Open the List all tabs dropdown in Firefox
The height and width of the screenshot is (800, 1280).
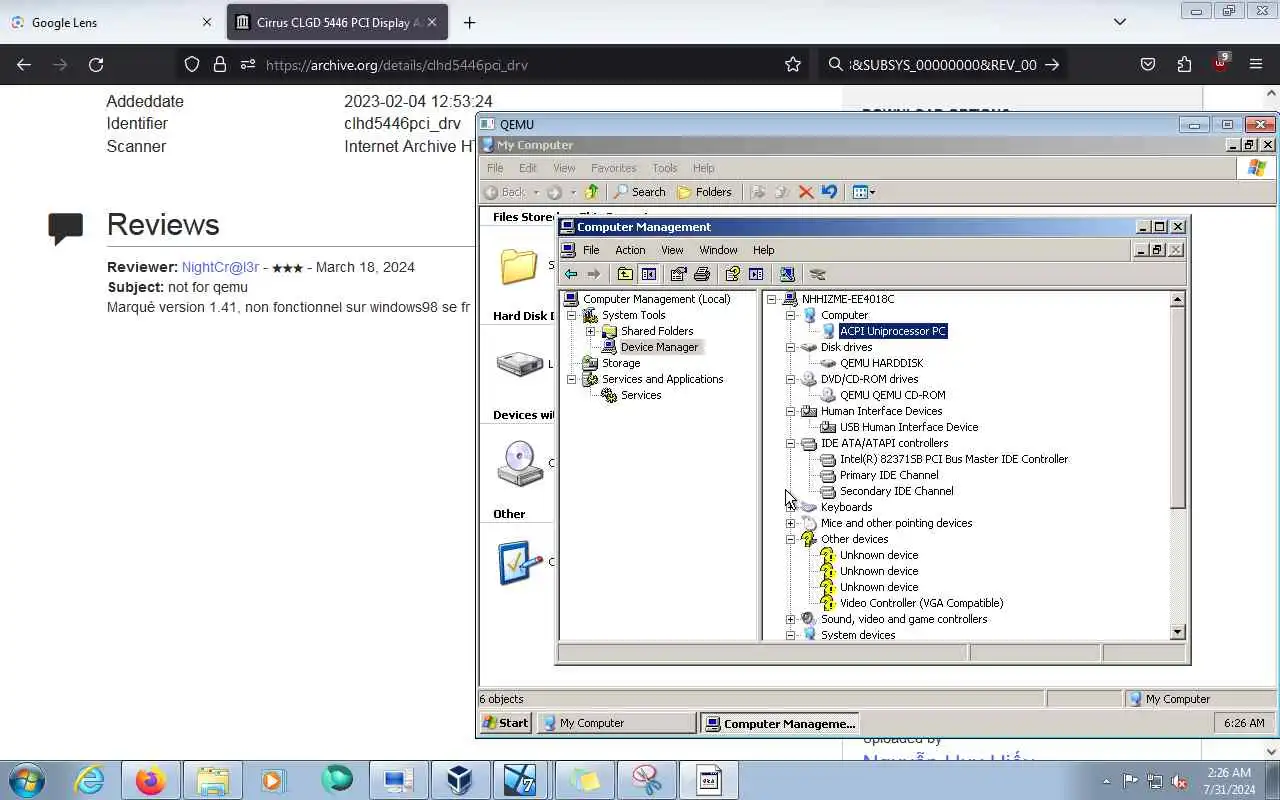[1120, 22]
